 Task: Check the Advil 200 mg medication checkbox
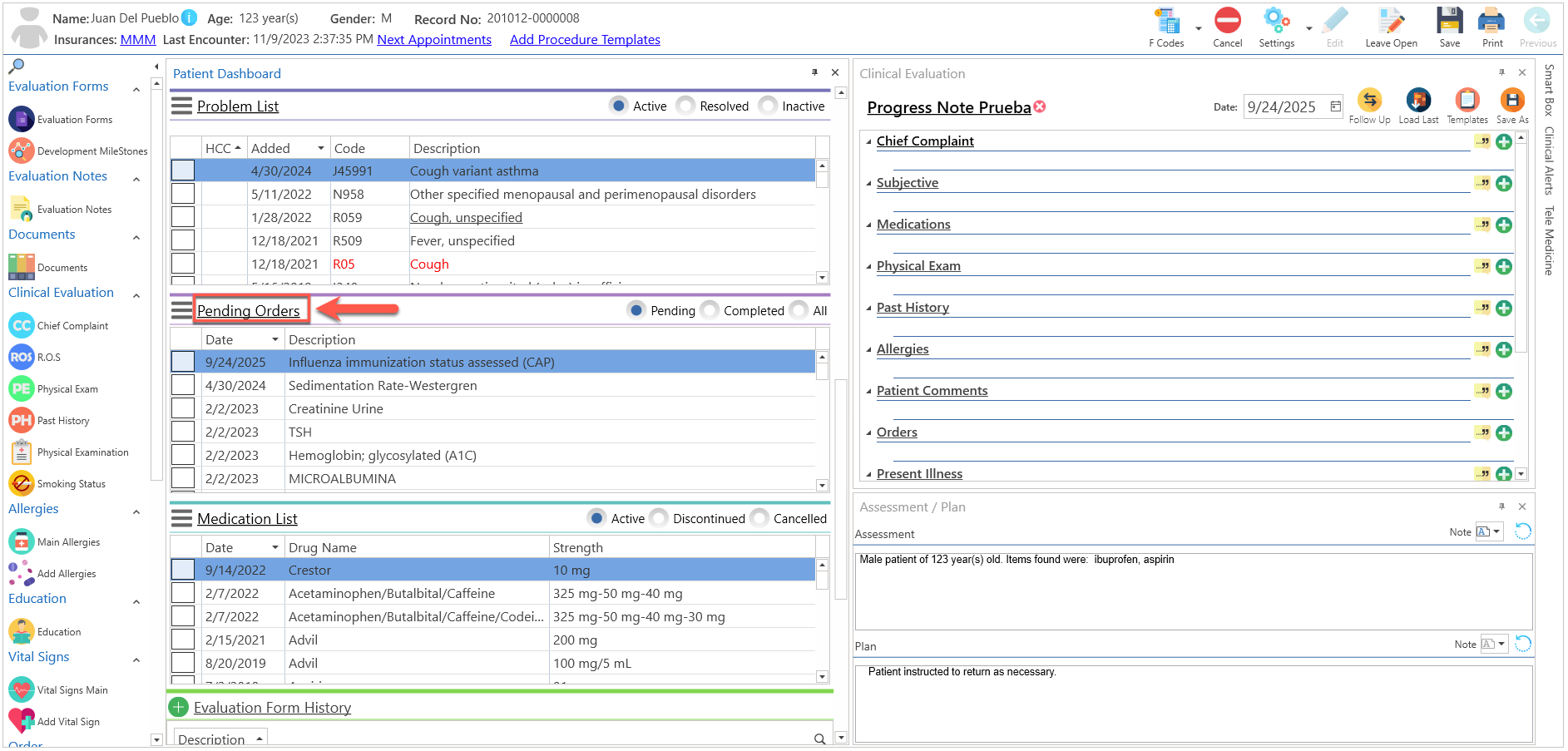183,640
